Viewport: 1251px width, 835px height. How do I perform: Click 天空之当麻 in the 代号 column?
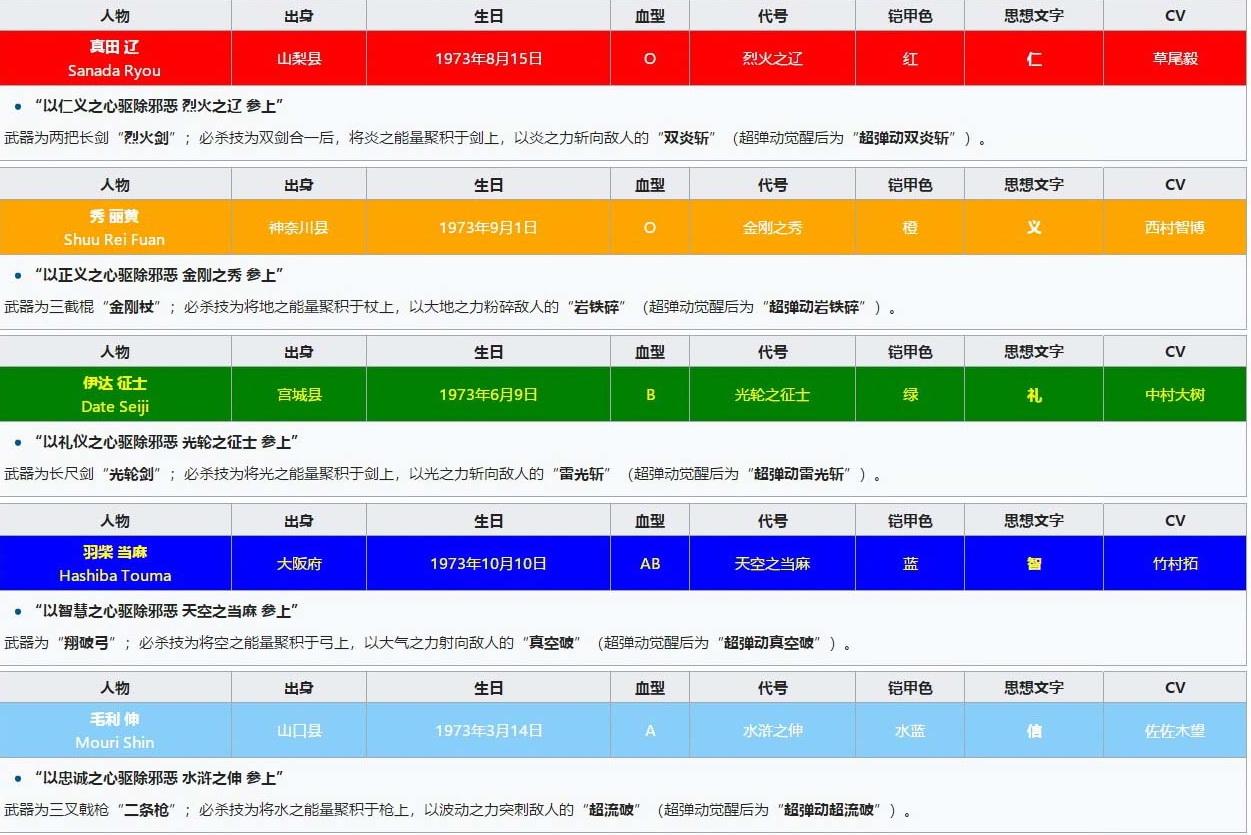tap(772, 563)
